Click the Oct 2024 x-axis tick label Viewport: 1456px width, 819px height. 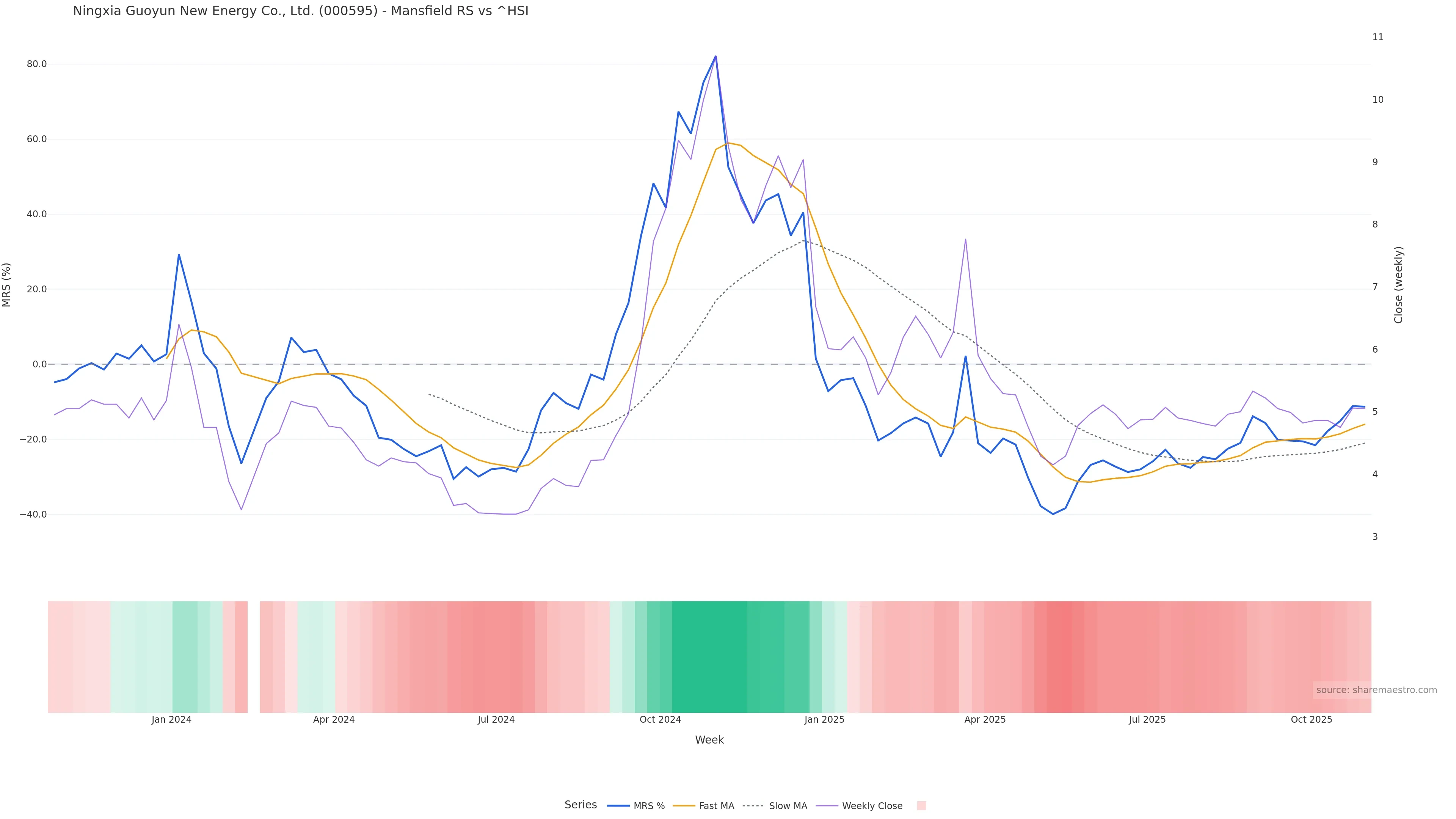660,720
